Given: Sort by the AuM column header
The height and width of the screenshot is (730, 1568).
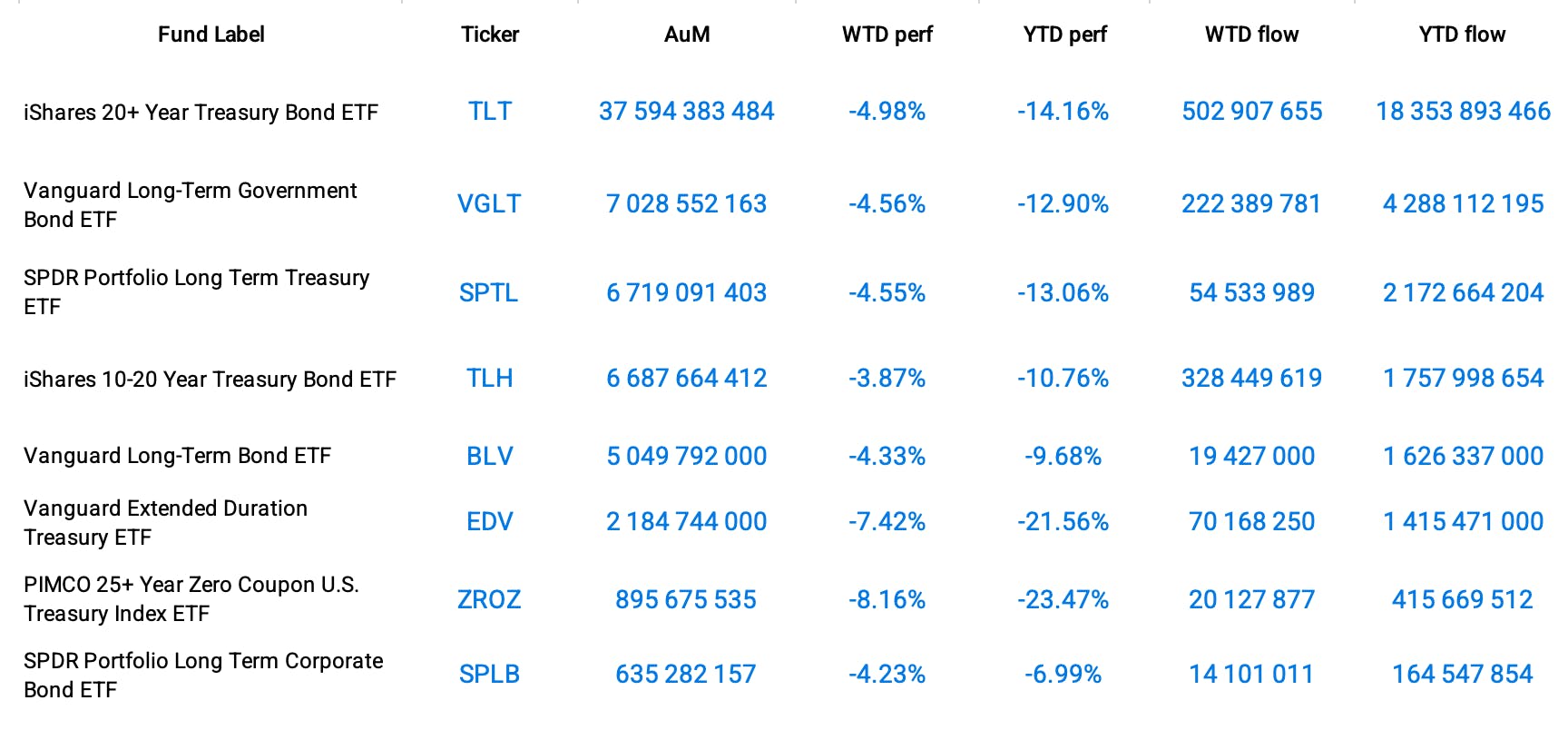Looking at the screenshot, I should tap(687, 35).
